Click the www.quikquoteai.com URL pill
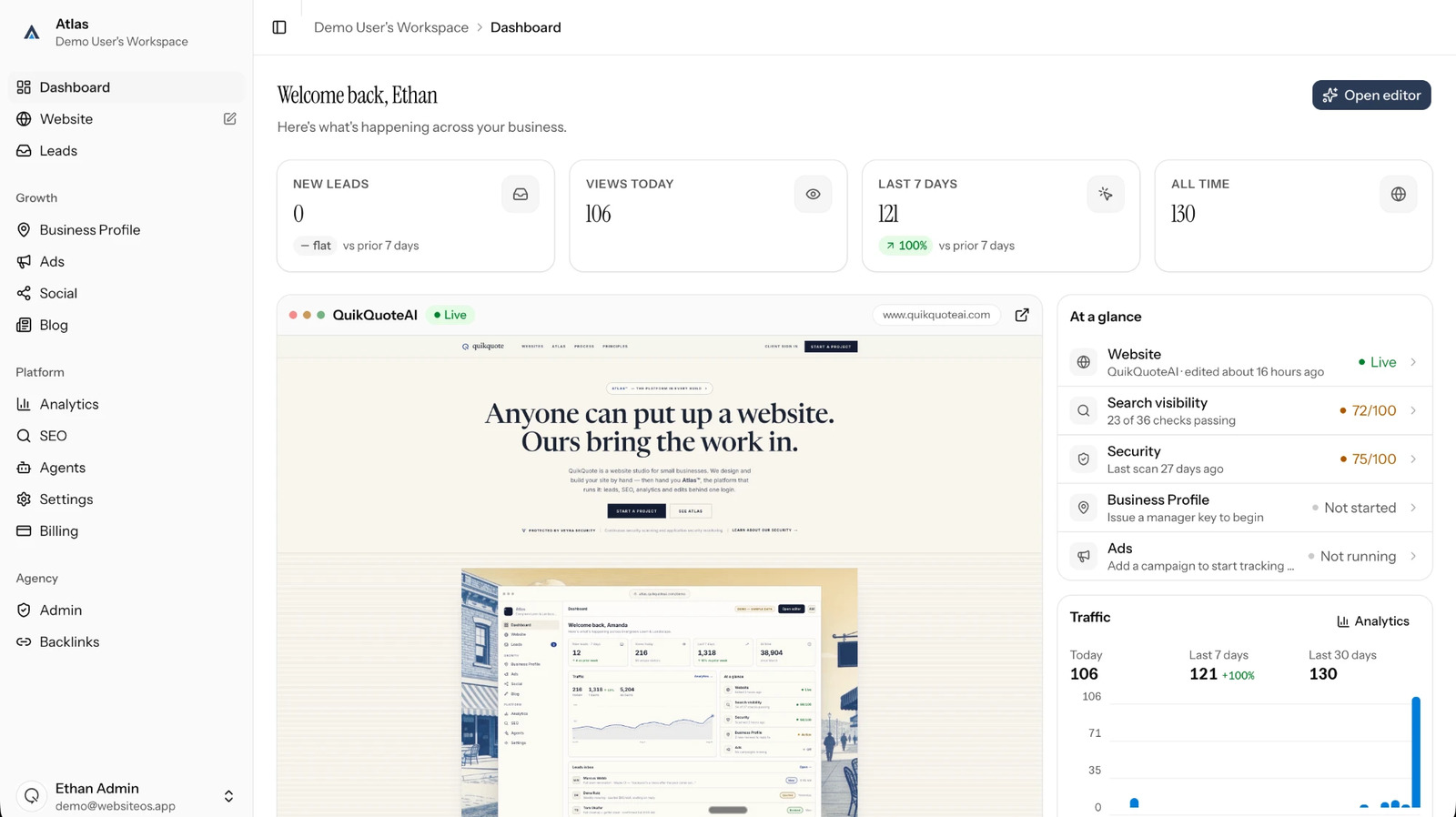Image resolution: width=1456 pixels, height=817 pixels. pyautogui.click(x=936, y=315)
